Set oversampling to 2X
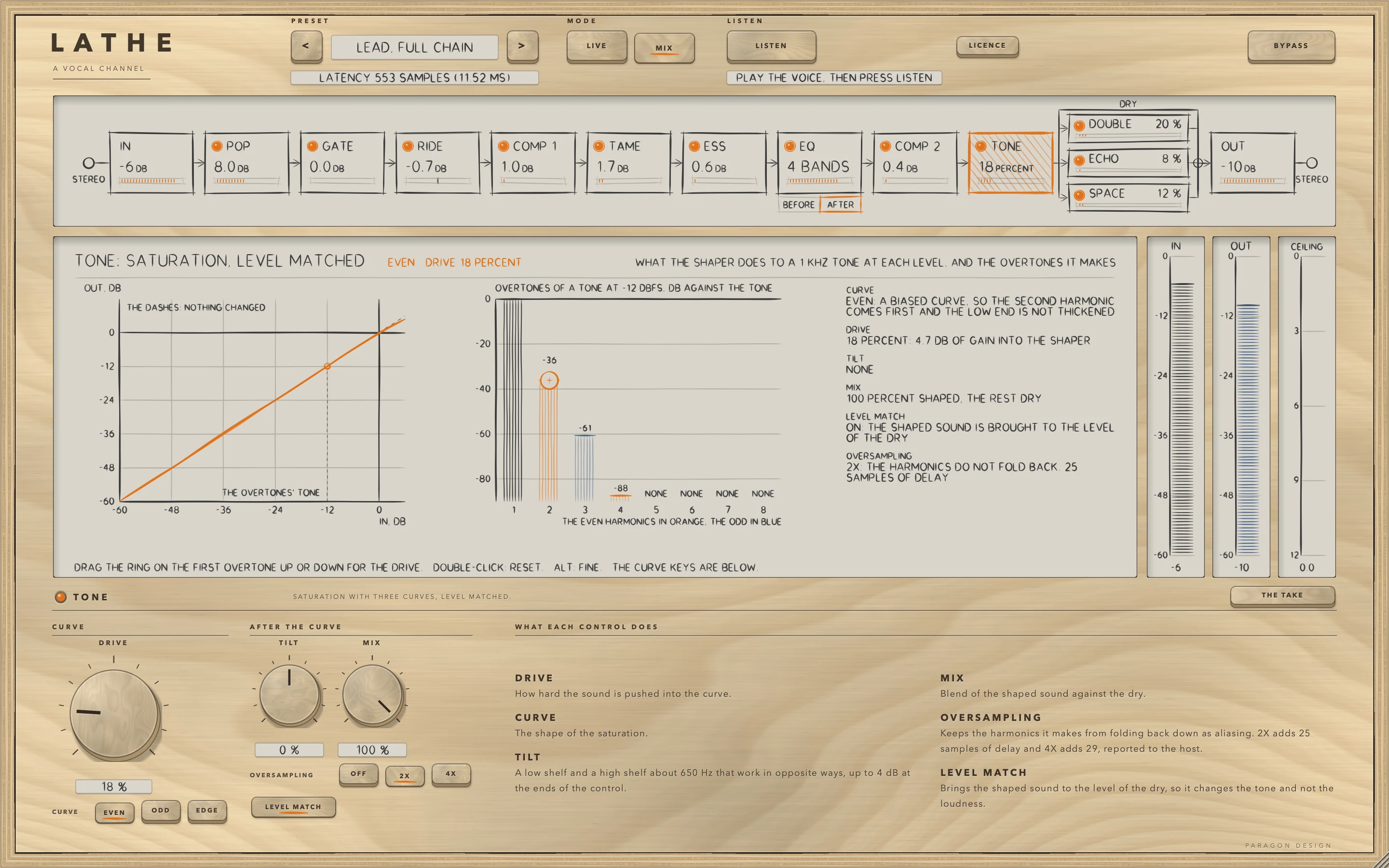The width and height of the screenshot is (1389, 868). point(405,775)
